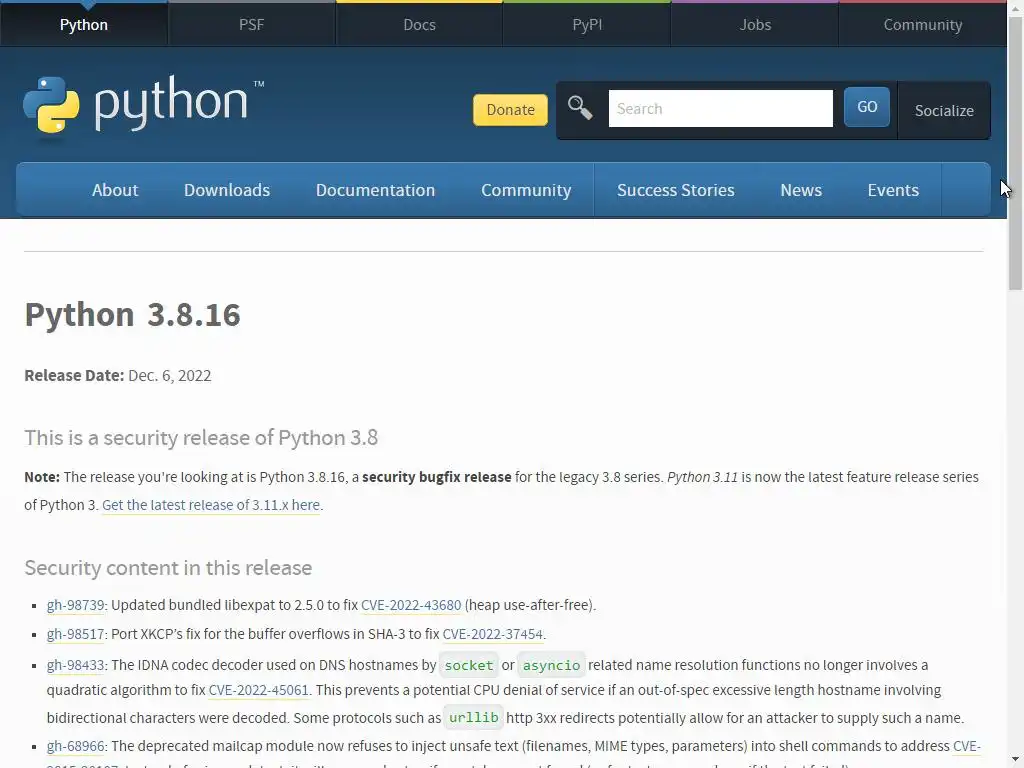Image resolution: width=1024 pixels, height=768 pixels.
Task: Click the 'asyncio' code label
Action: click(x=551, y=665)
